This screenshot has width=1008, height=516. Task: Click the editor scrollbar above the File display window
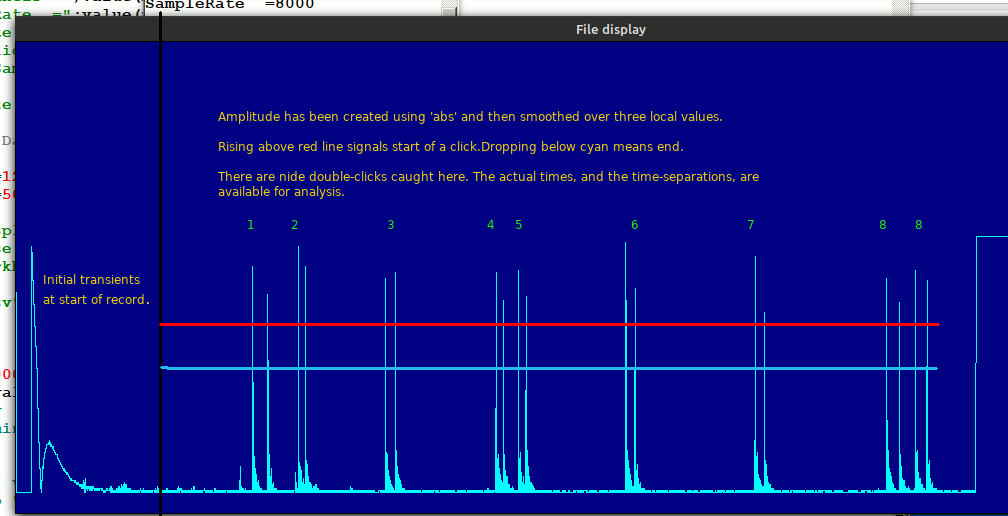click(x=450, y=8)
